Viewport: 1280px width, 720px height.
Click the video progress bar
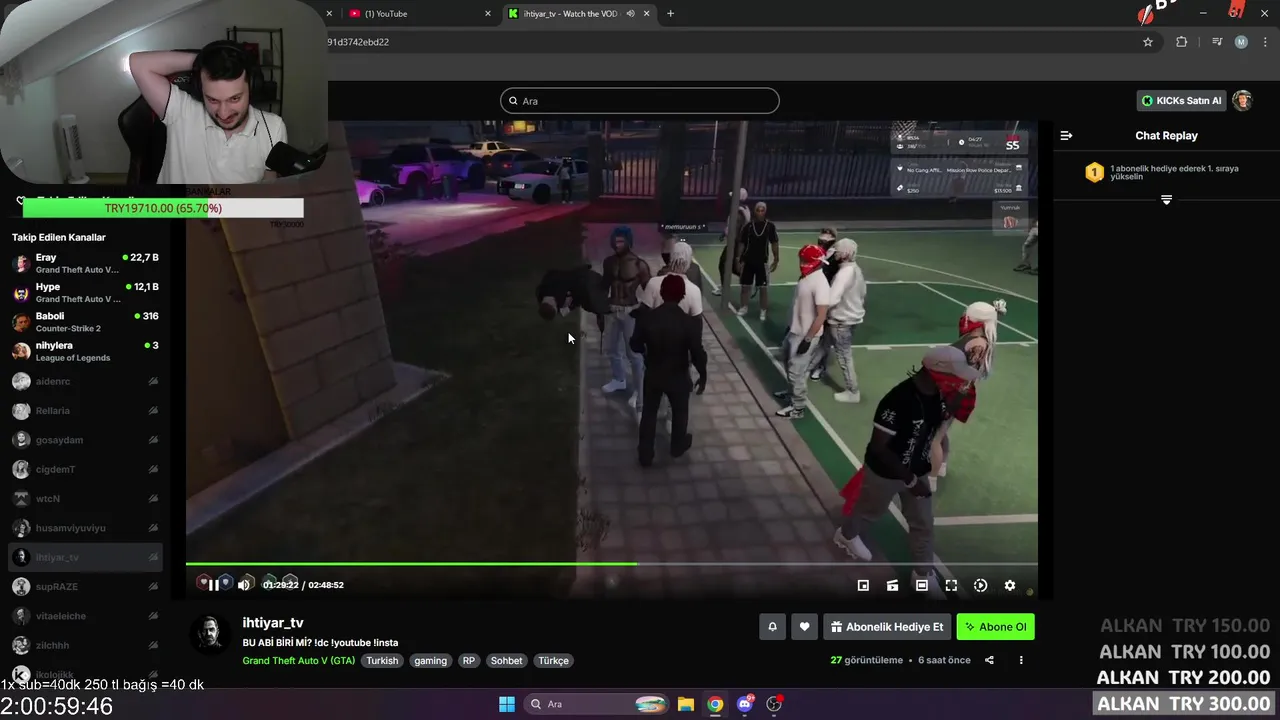click(611, 564)
